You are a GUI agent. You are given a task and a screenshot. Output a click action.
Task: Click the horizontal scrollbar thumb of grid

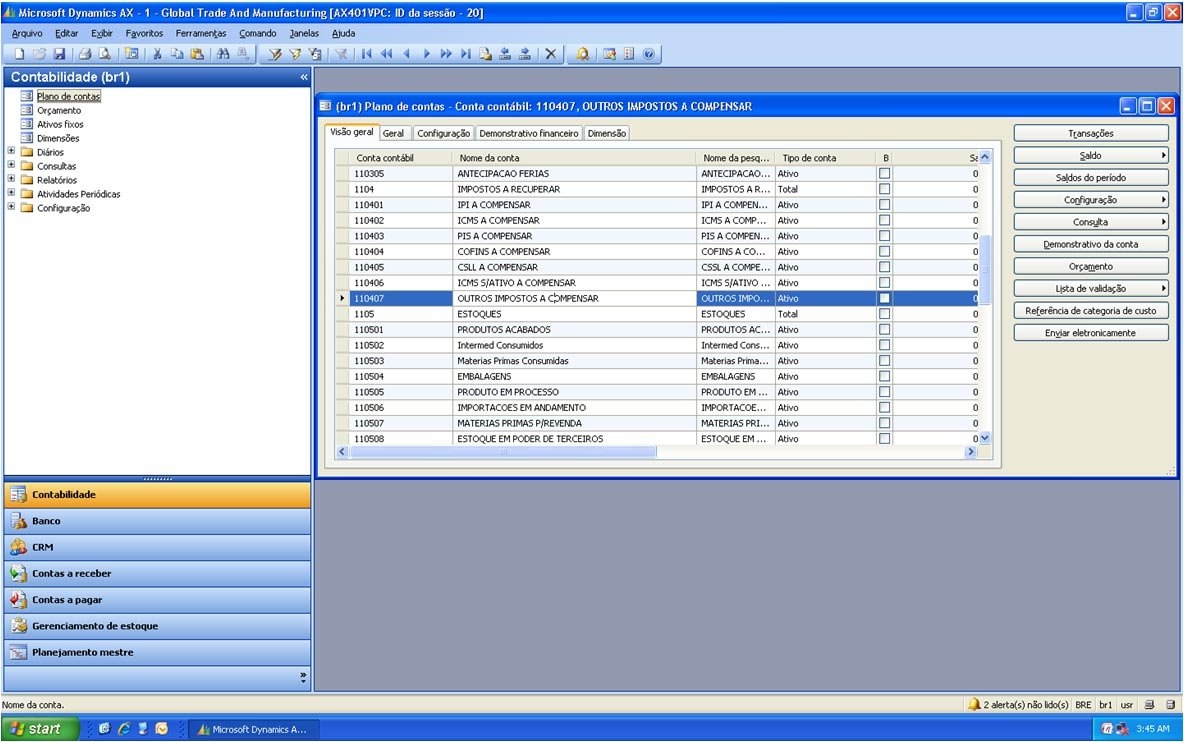pyautogui.click(x=502, y=451)
